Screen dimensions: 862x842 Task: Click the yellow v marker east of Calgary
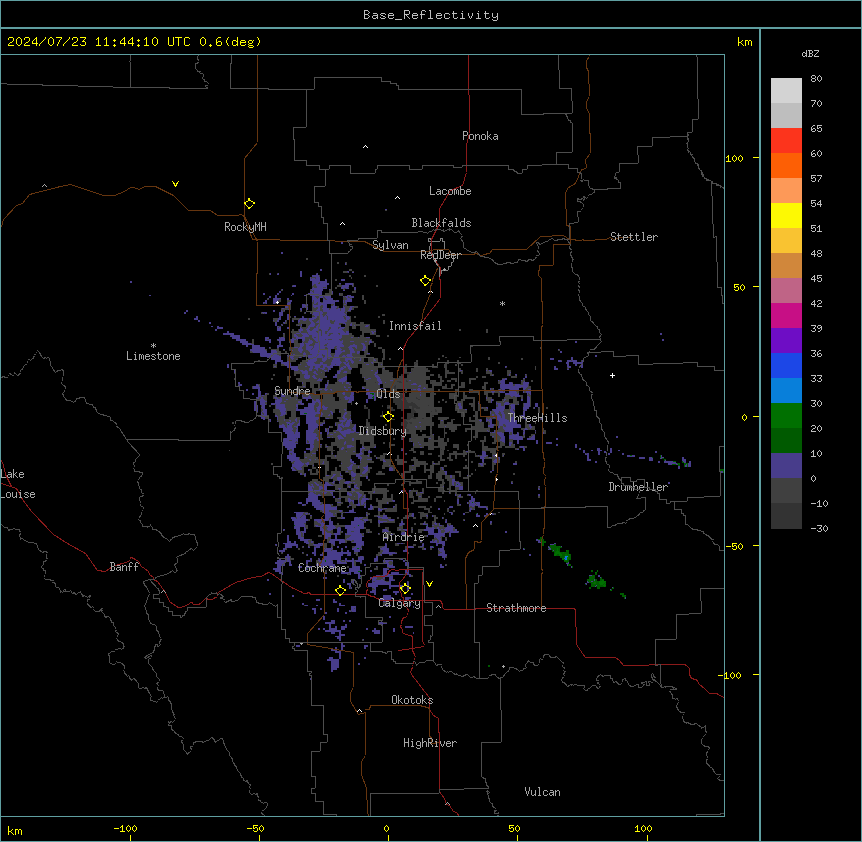coord(429,584)
